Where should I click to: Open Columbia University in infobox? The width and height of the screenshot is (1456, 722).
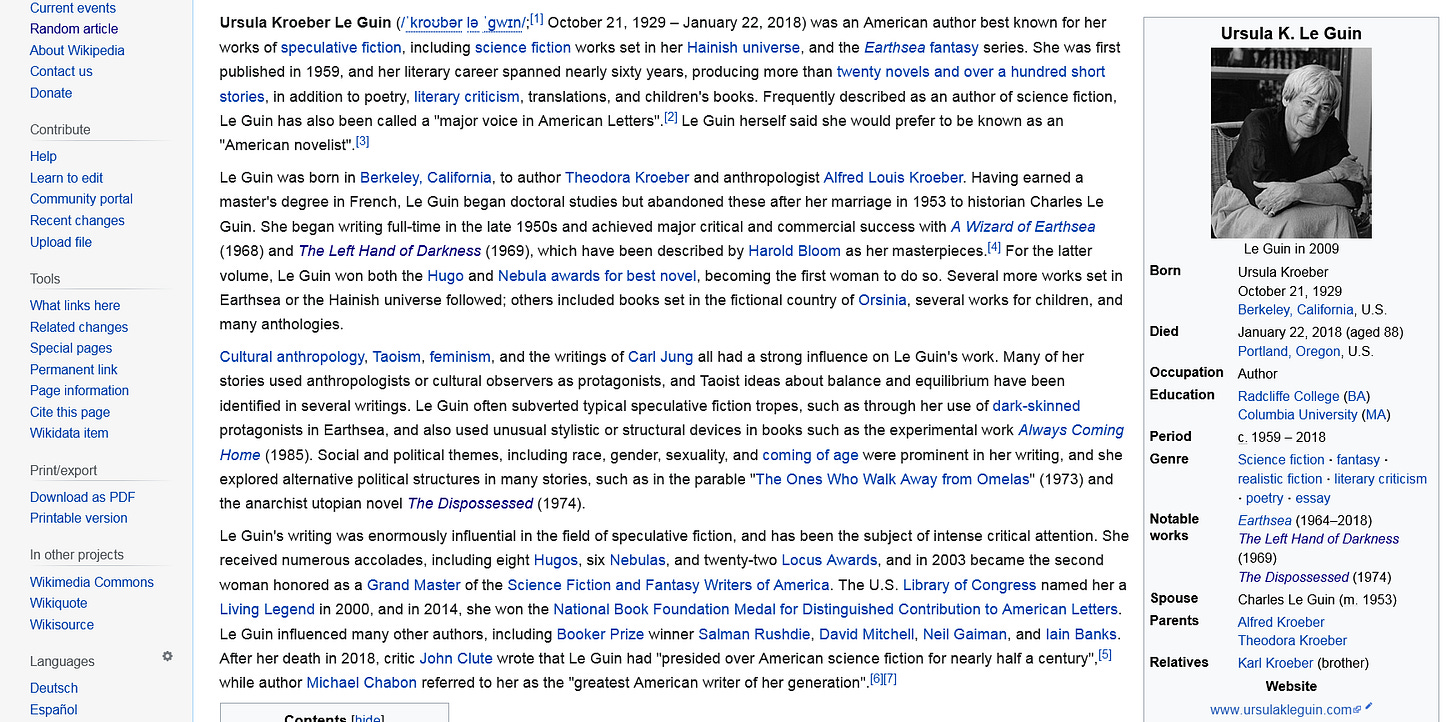1298,414
